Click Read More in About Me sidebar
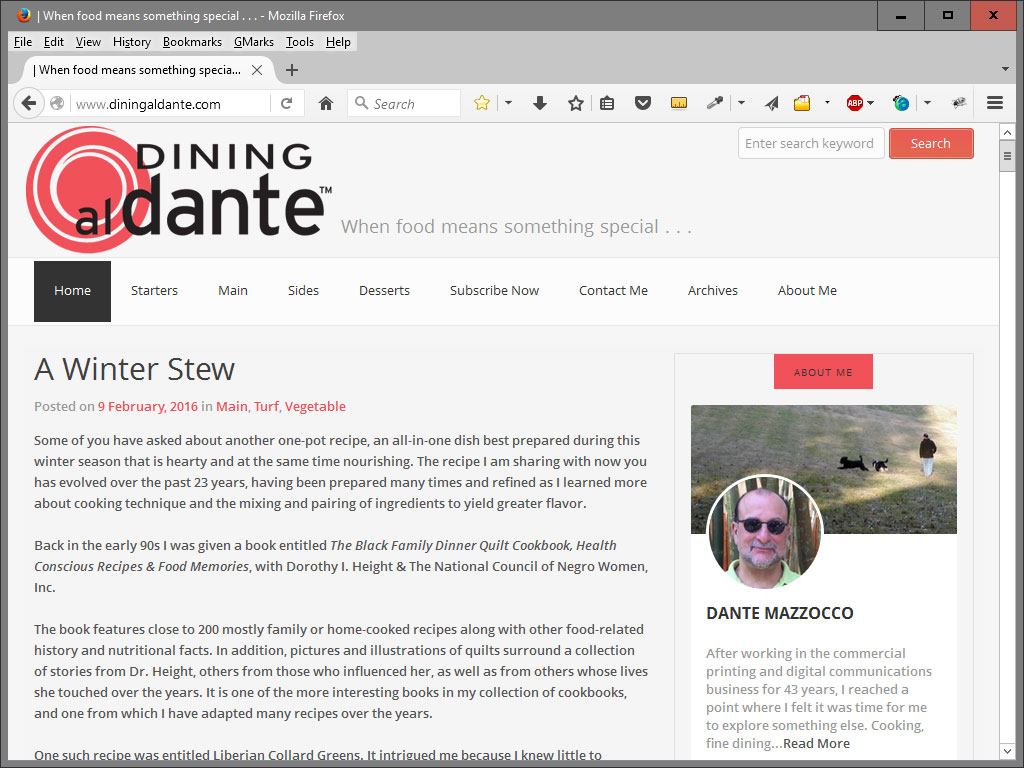Screen dimensions: 1024x768 (x=816, y=743)
